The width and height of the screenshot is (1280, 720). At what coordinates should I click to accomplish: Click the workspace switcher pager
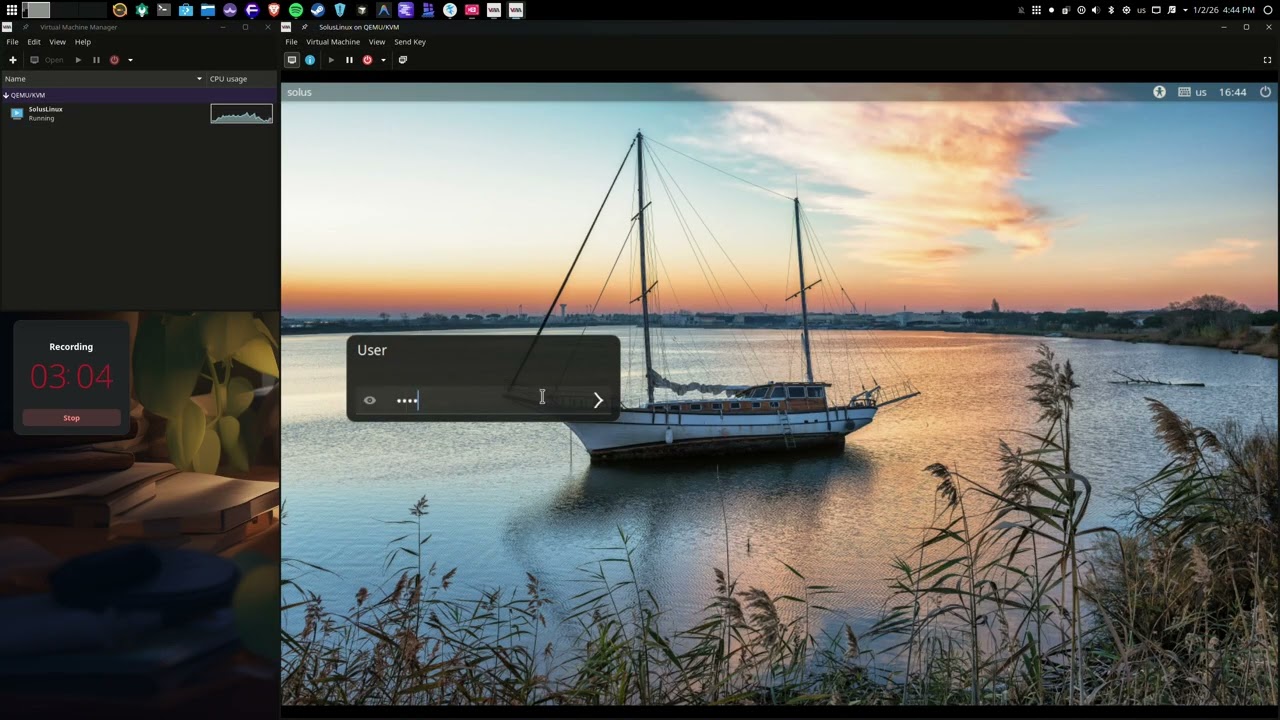click(x=64, y=10)
